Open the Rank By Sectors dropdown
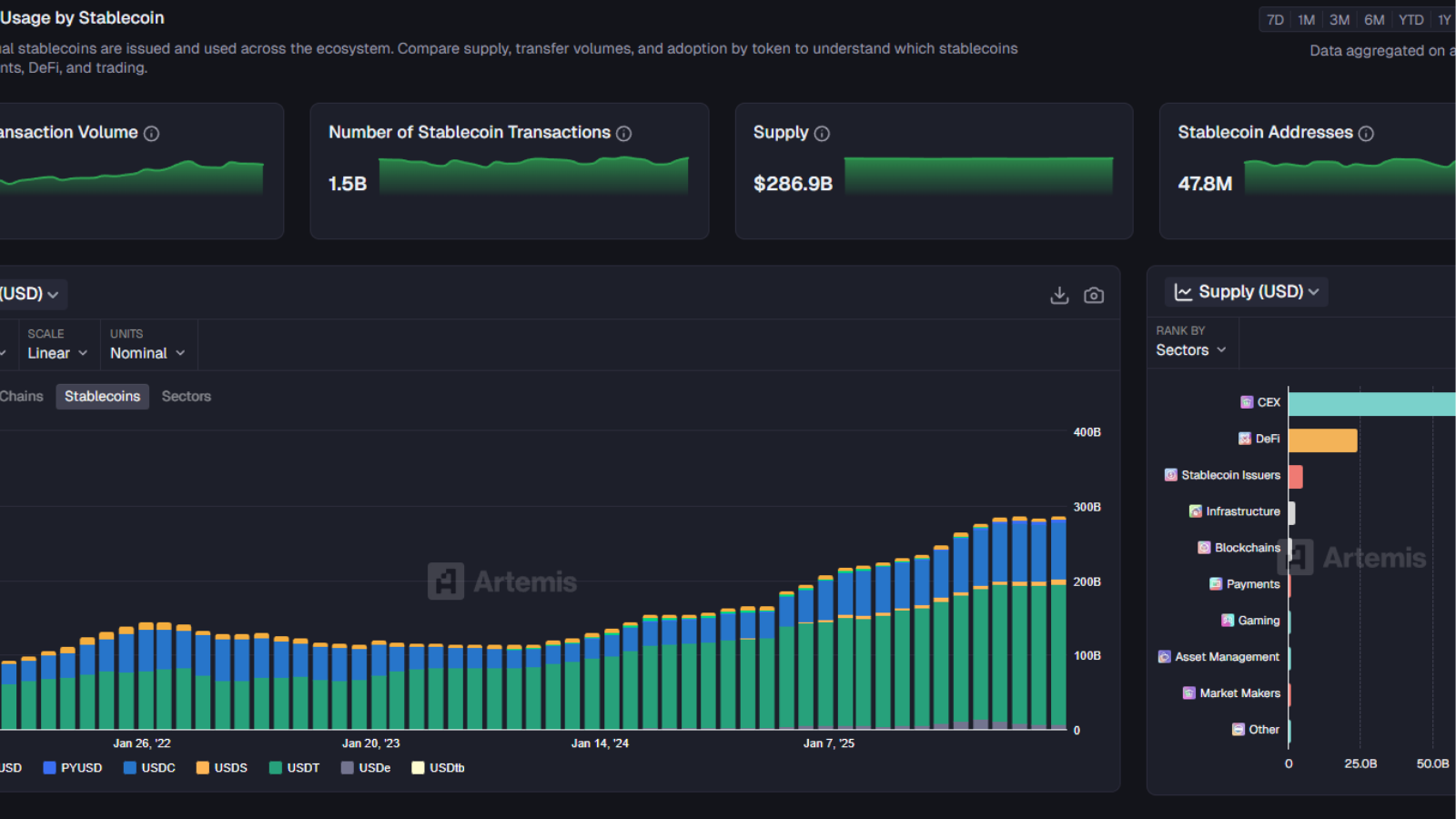 pyautogui.click(x=1191, y=350)
